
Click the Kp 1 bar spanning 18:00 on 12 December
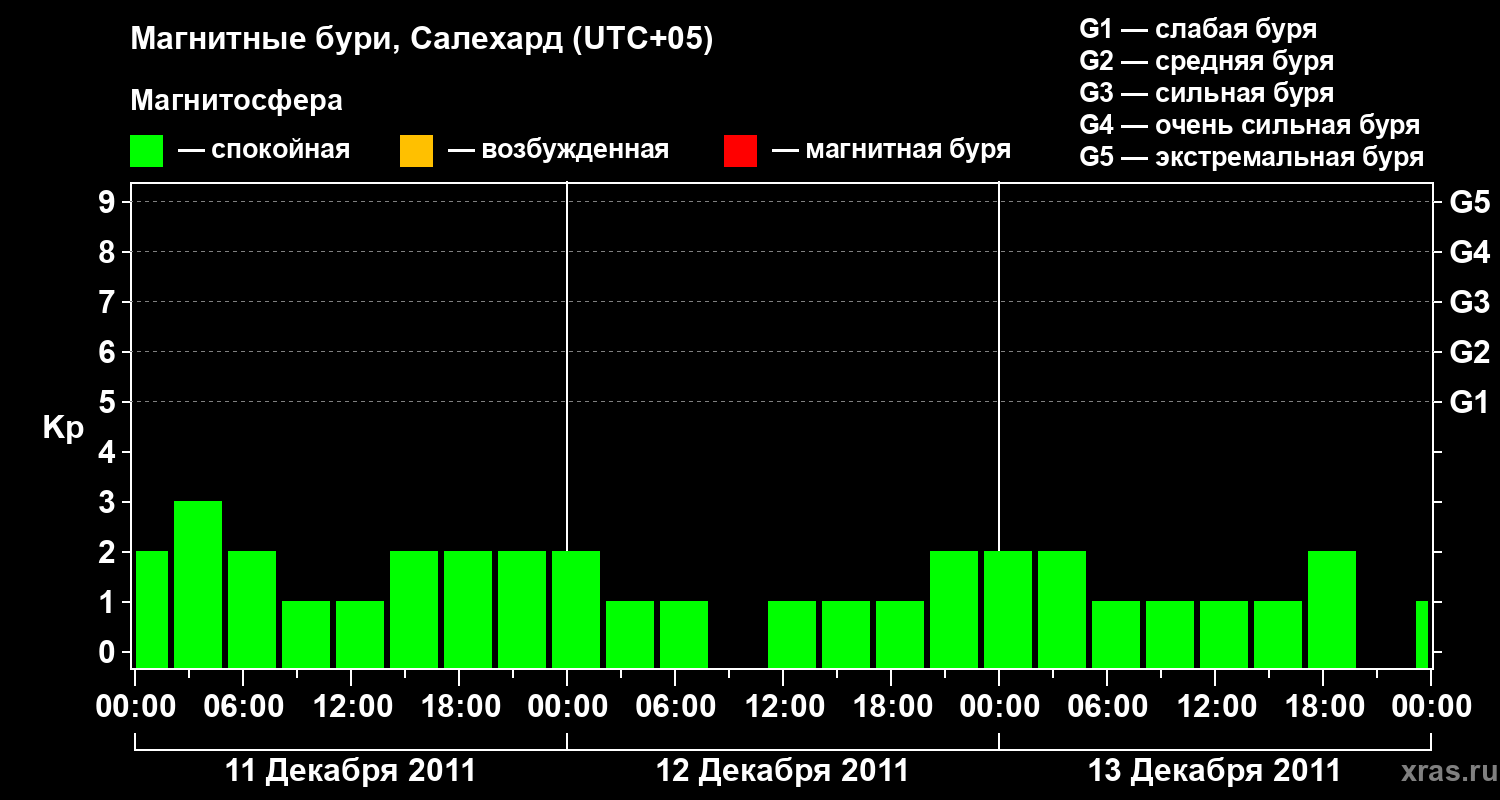[900, 634]
